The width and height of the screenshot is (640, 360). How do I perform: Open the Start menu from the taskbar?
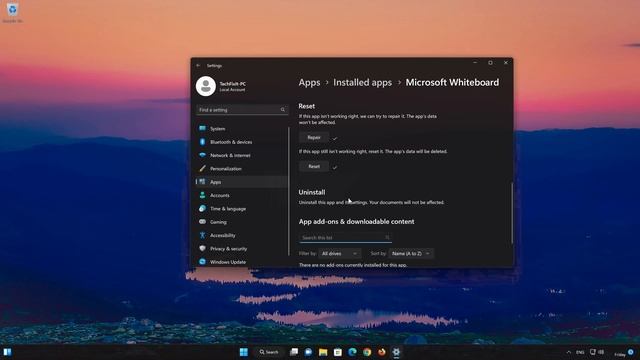(244, 352)
